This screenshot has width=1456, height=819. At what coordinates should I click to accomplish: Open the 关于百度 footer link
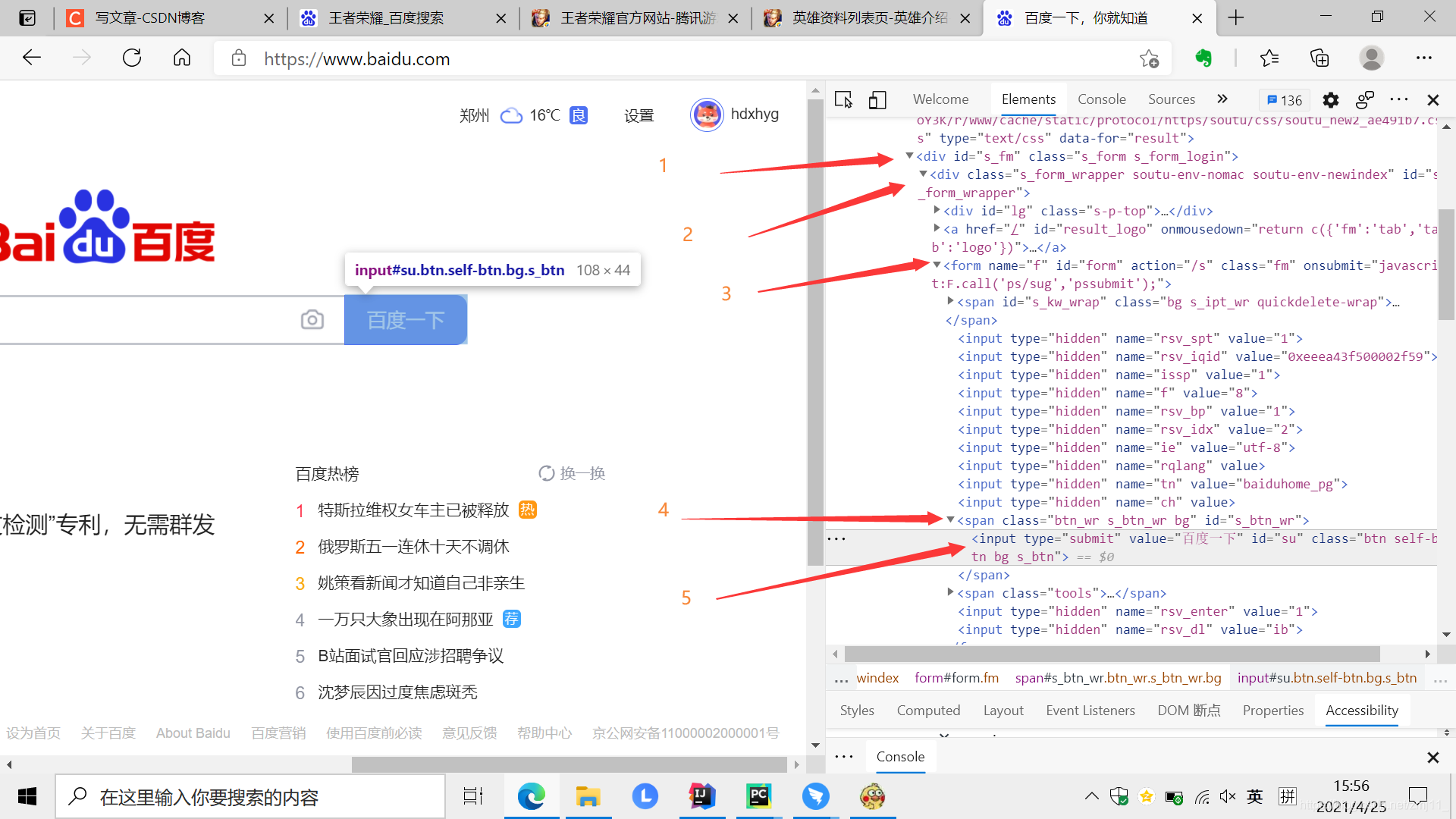(108, 733)
